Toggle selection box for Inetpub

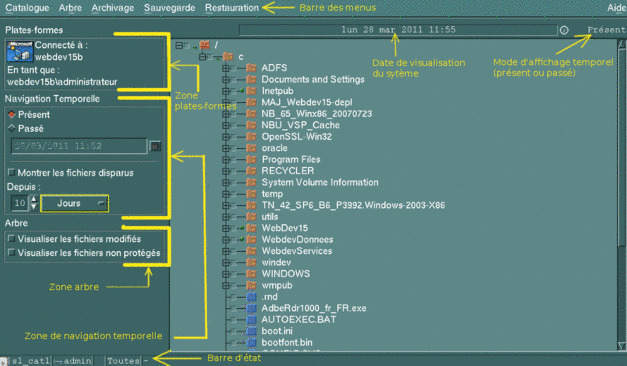point(234,91)
